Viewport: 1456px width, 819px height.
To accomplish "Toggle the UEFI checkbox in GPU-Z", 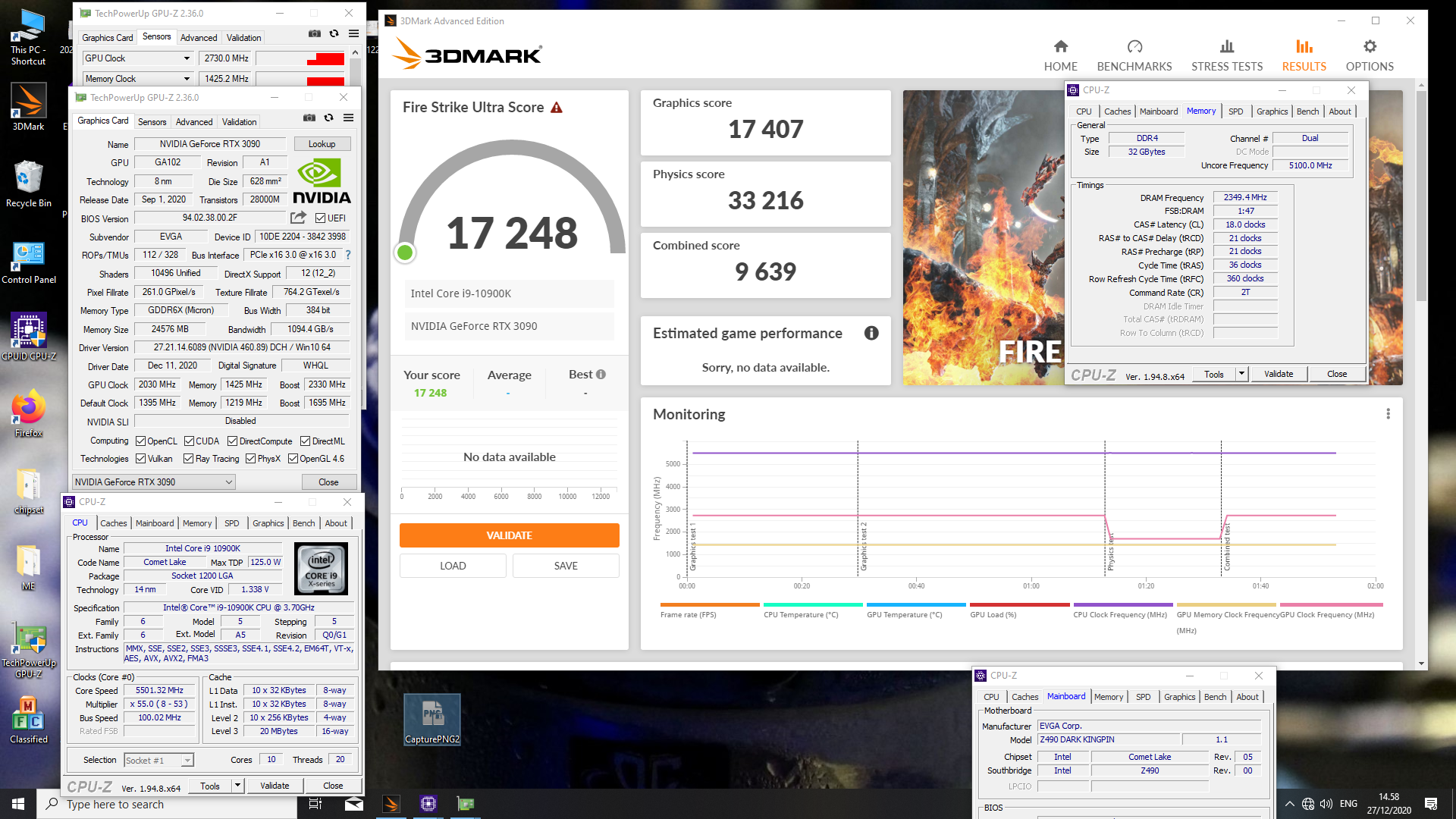I will (321, 218).
